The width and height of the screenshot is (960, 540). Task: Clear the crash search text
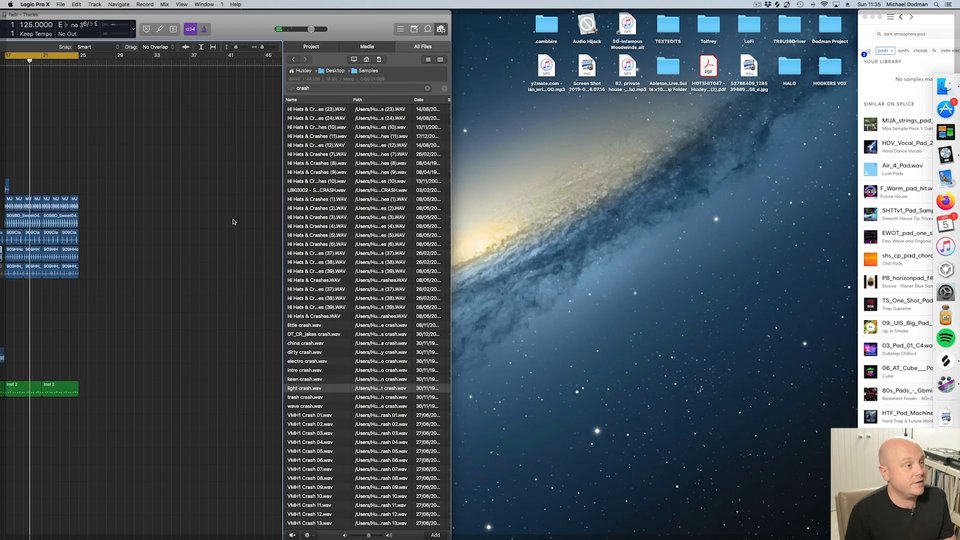pyautogui.click(x=427, y=88)
